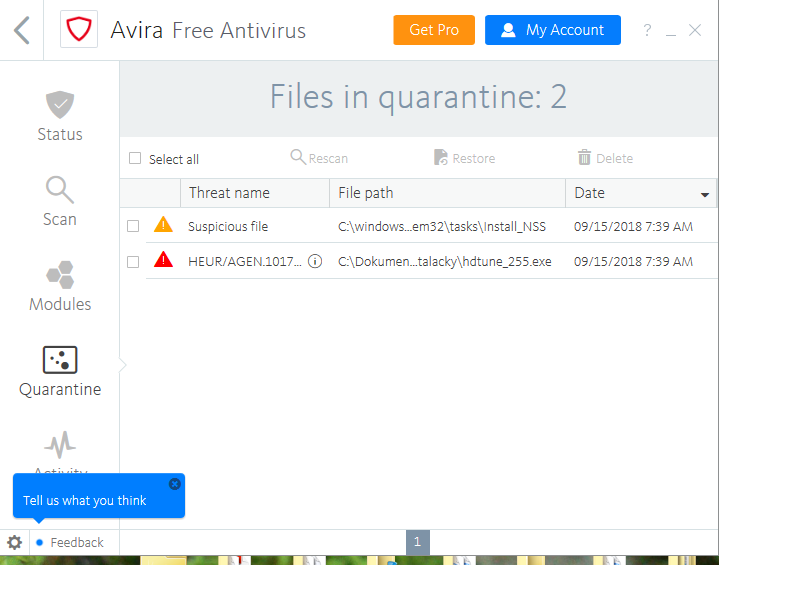Screen dimensions: 800x600
Task: Open info icon next to HEUR/AGEN.1017
Action: (x=315, y=261)
